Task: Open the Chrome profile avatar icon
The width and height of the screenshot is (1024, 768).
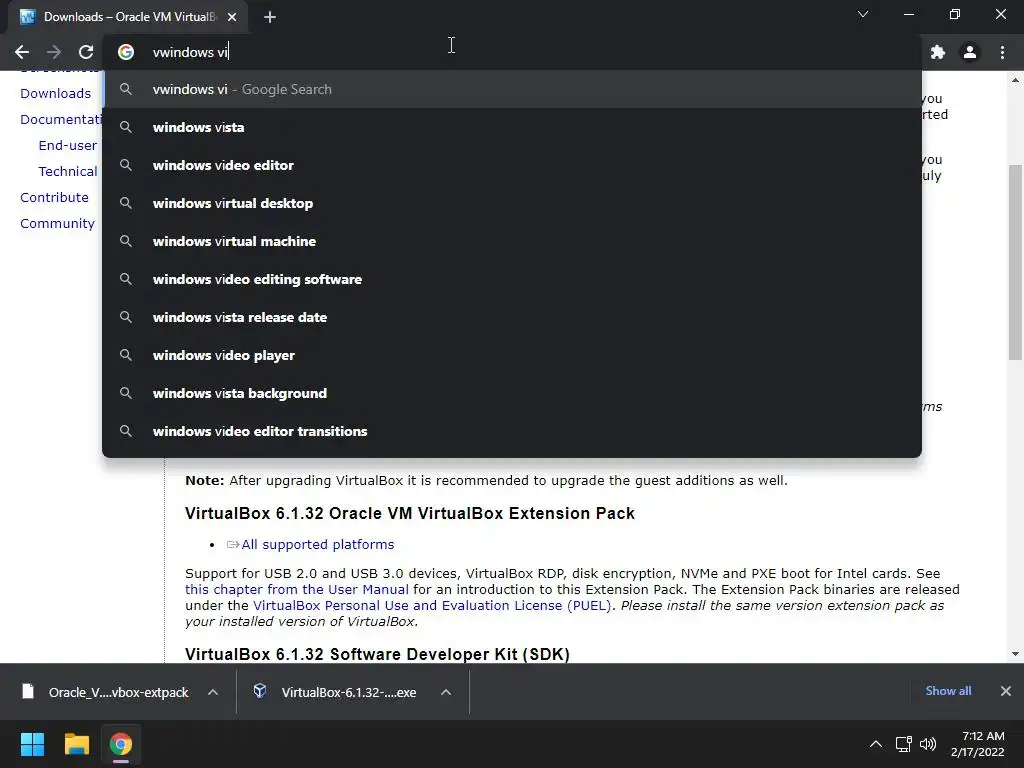Action: pyautogui.click(x=970, y=52)
